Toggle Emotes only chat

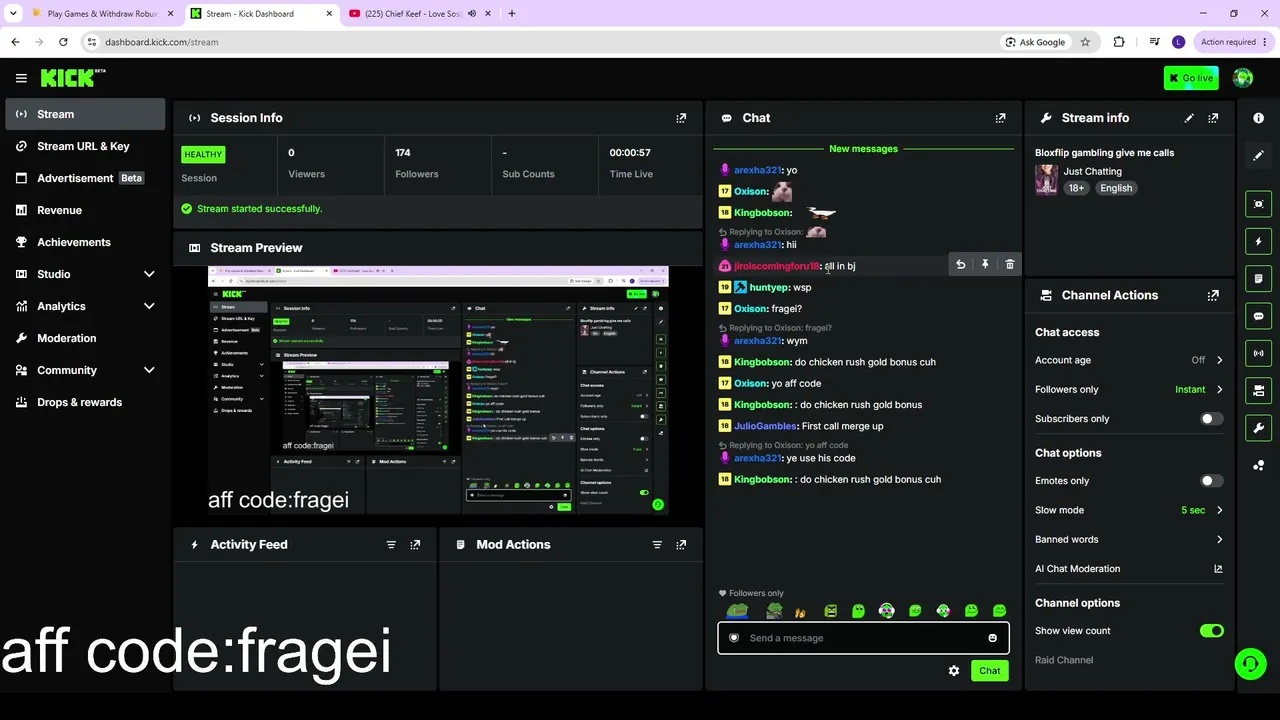pos(1211,481)
